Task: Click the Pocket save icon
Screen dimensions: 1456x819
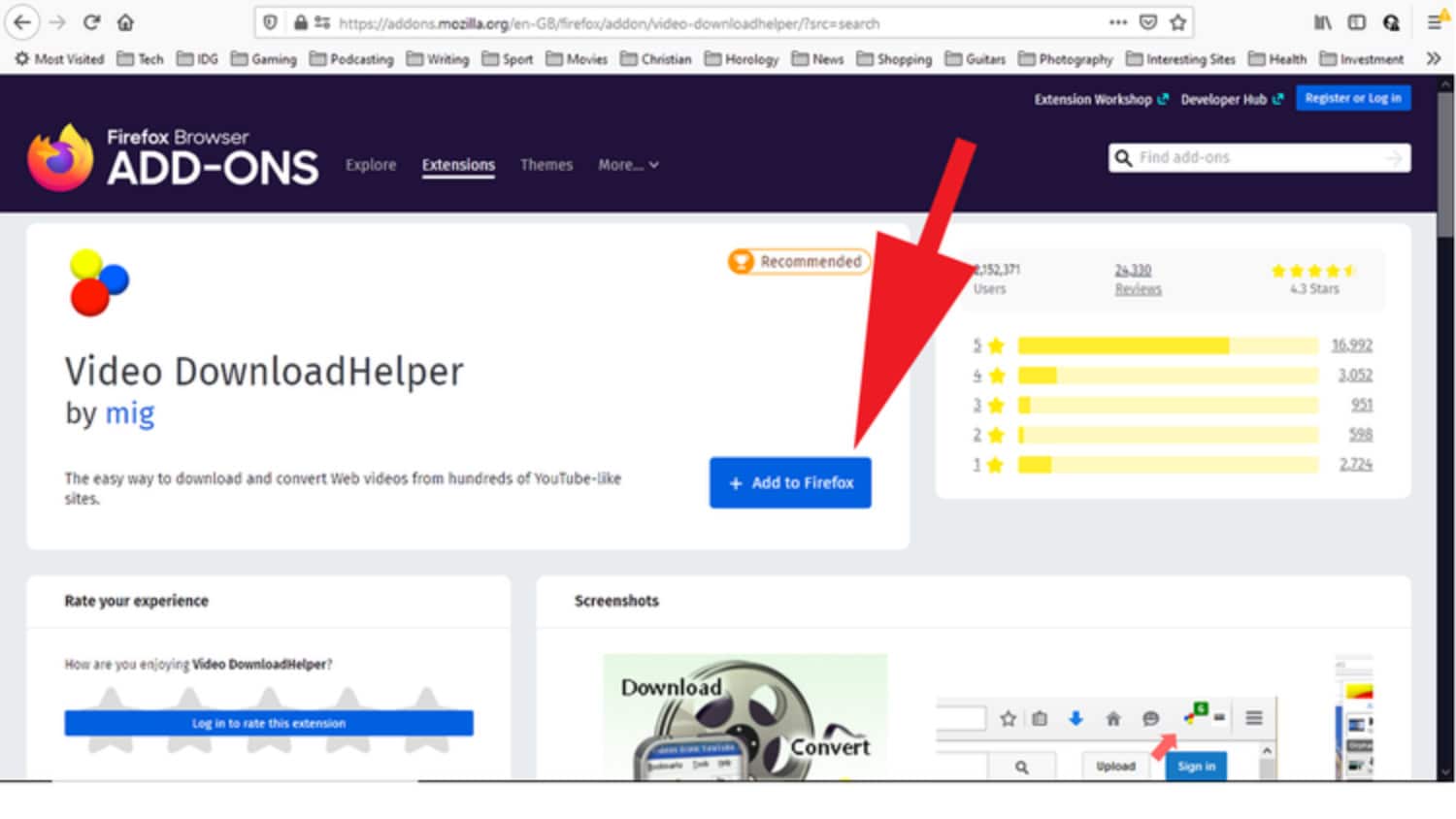Action: pos(1148,22)
